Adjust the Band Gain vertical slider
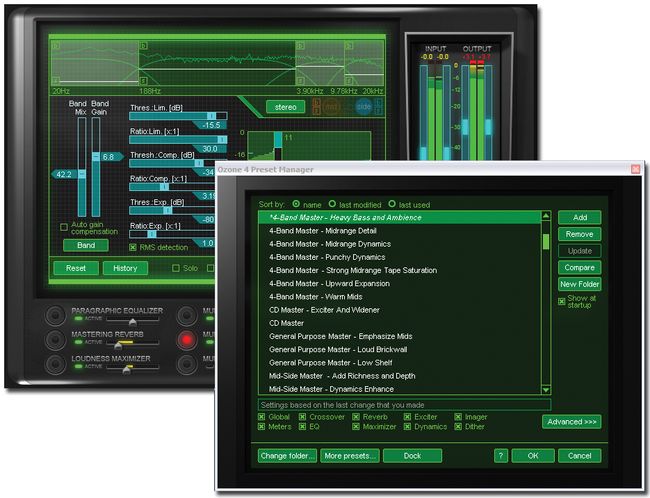 pyautogui.click(x=96, y=167)
